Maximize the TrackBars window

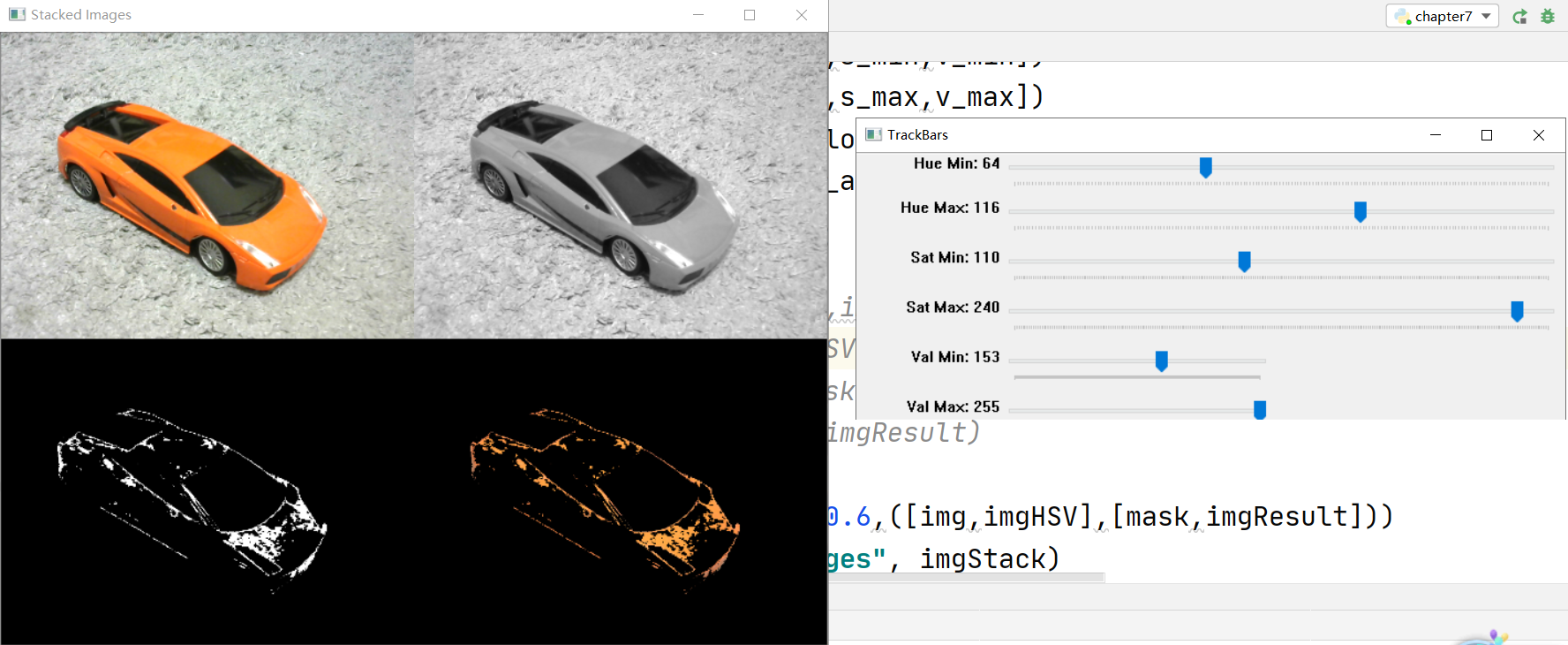pos(1487,134)
